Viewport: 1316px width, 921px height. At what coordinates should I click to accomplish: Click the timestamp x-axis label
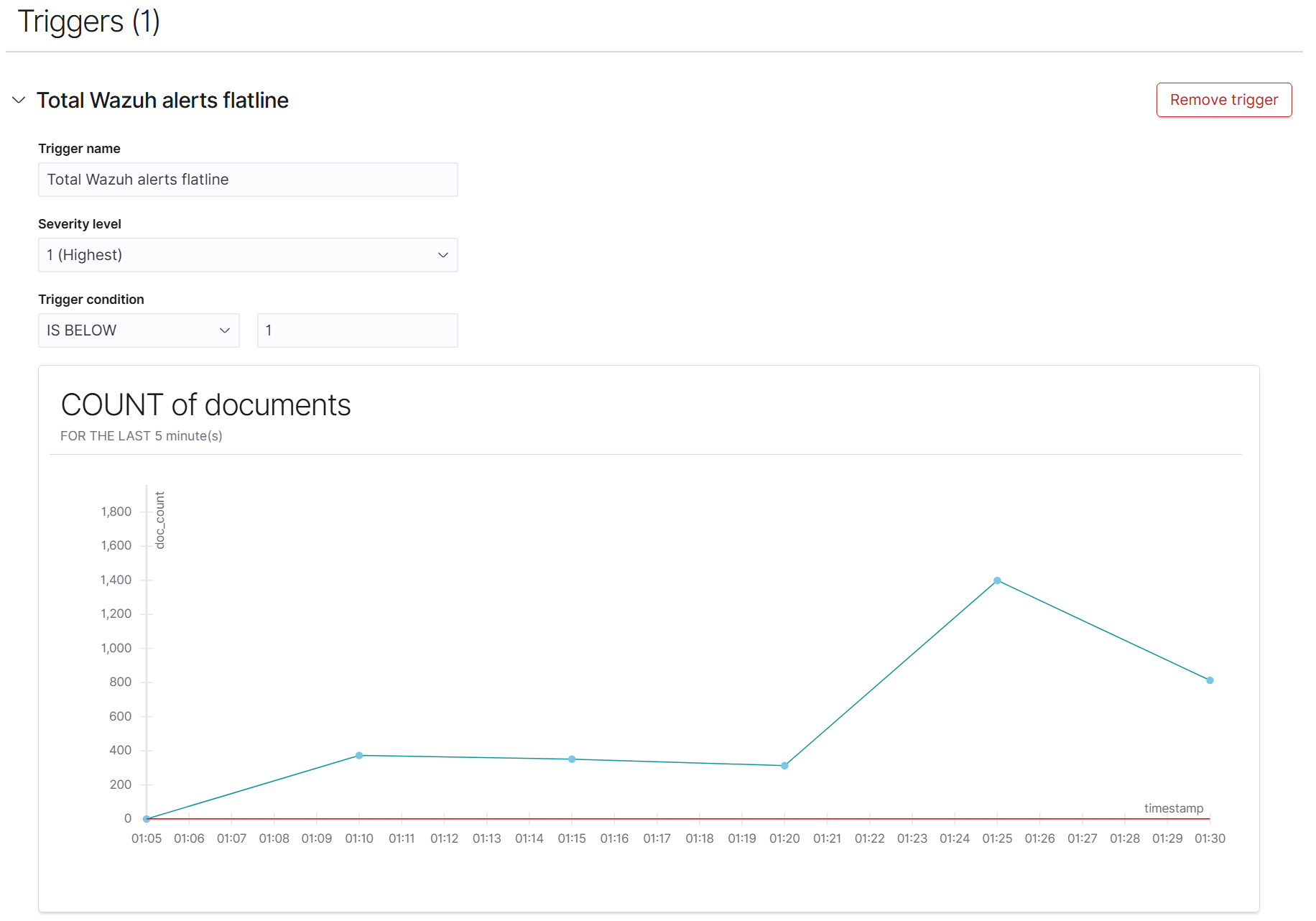(x=1173, y=808)
